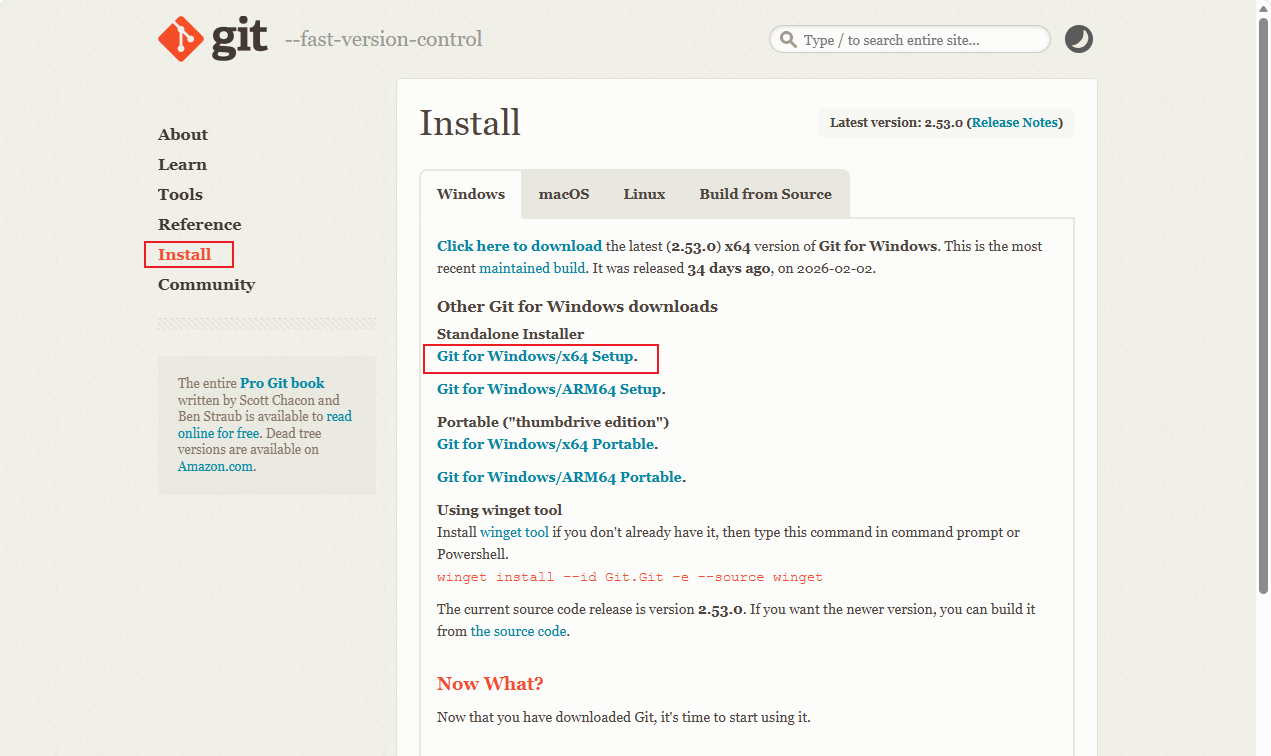Download Git for Windows/ARM64 Setup
Viewport: 1271px width, 756px height.
coord(549,389)
